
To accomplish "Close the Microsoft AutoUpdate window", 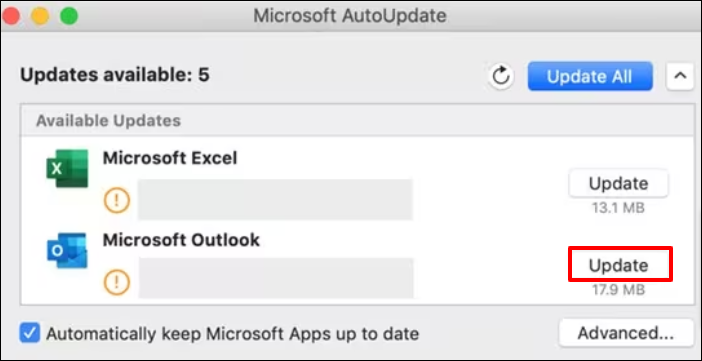I will point(10,16).
